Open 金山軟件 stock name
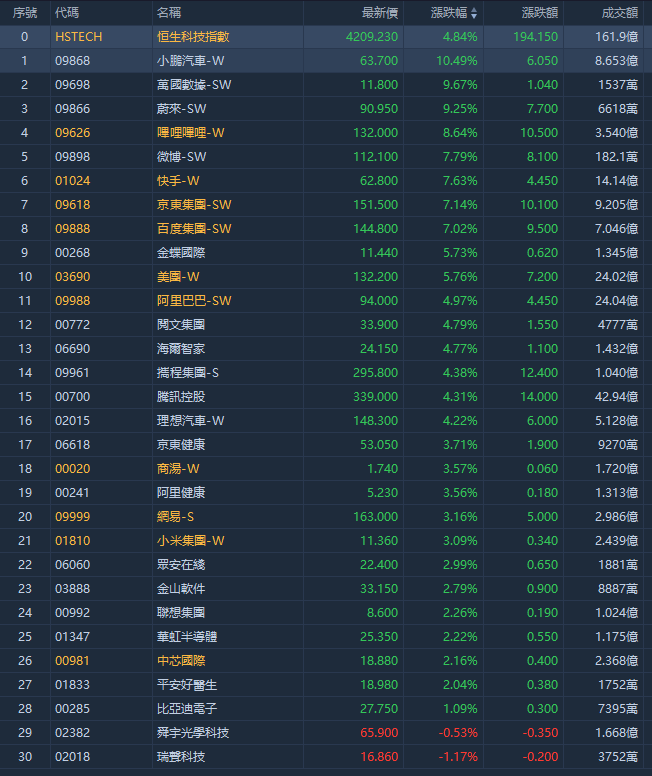 pos(181,589)
